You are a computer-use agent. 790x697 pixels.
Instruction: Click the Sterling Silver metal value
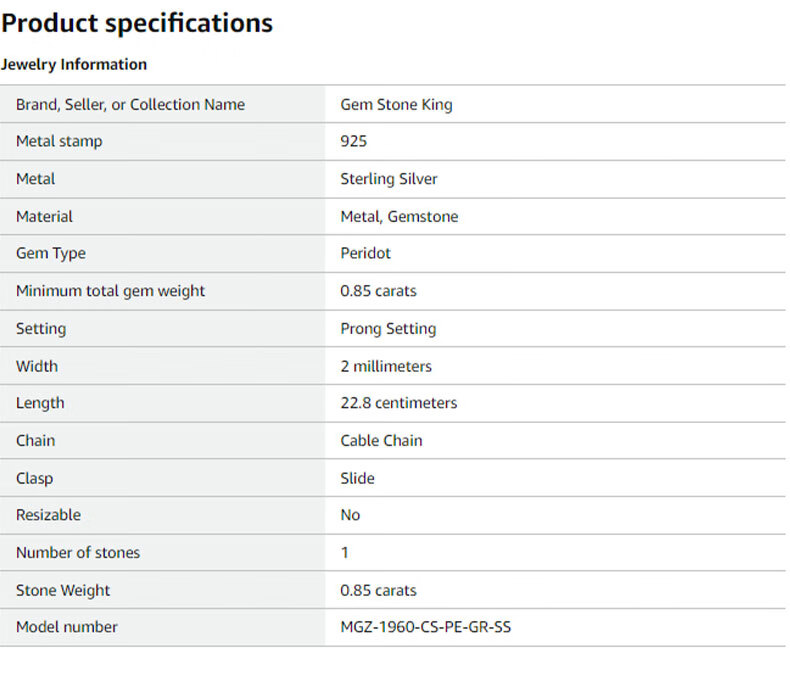pos(389,179)
